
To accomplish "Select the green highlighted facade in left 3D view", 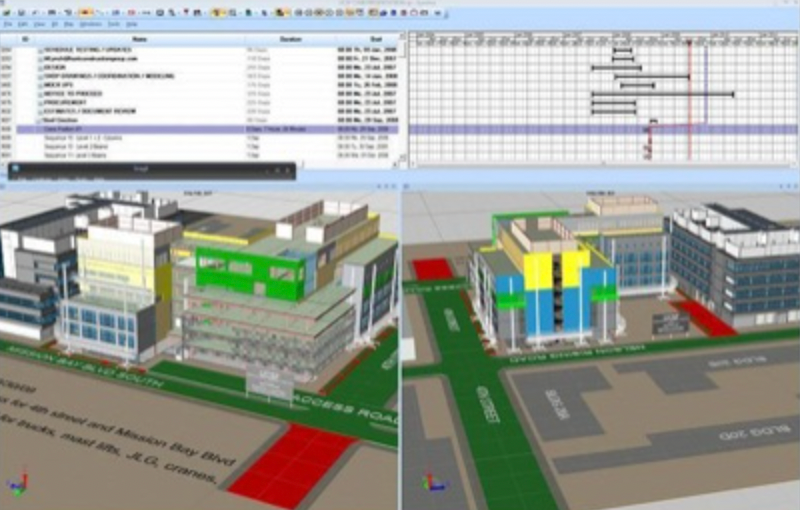I will click(x=250, y=274).
